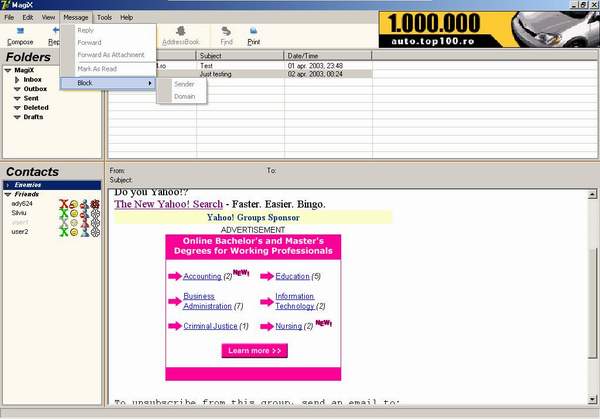Toggle the Outbox folder triangle
600x419 pixels.
(17, 89)
